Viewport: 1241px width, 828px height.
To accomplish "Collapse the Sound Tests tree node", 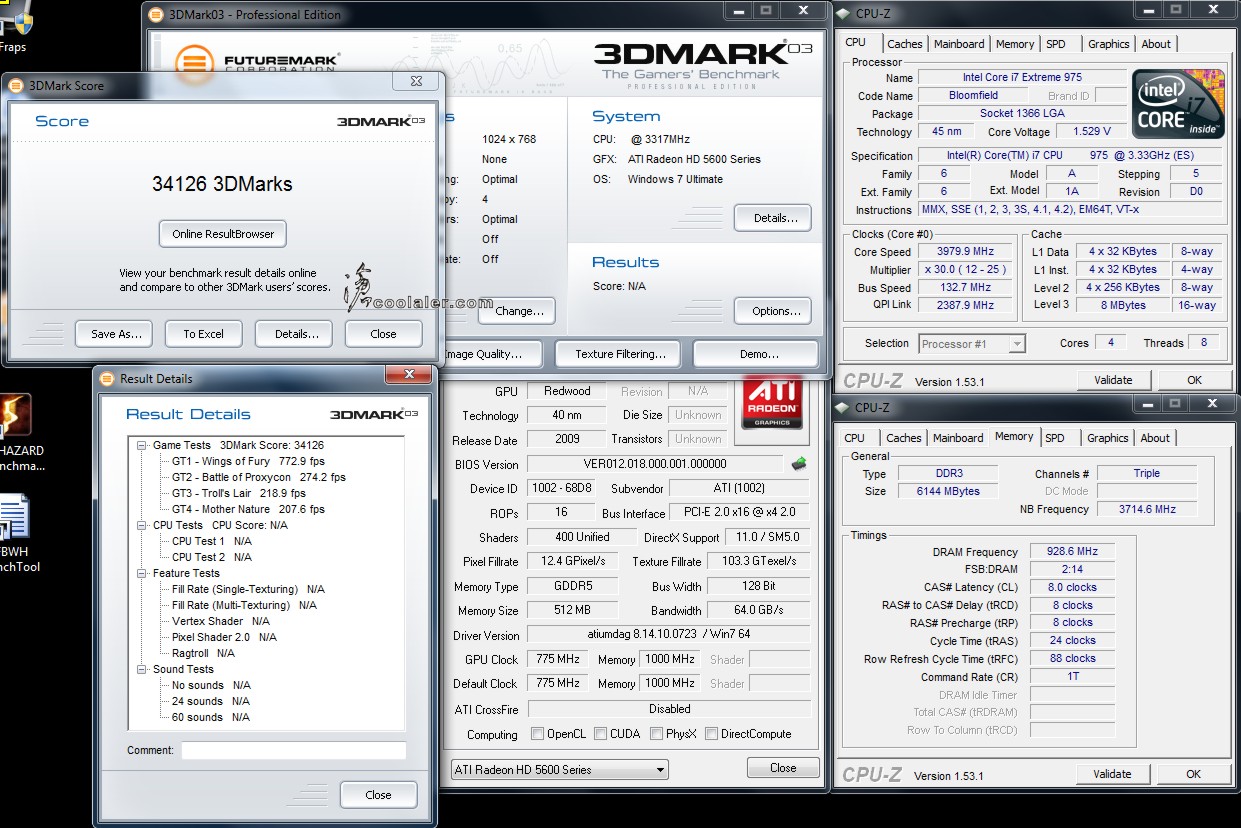I will click(x=142, y=669).
